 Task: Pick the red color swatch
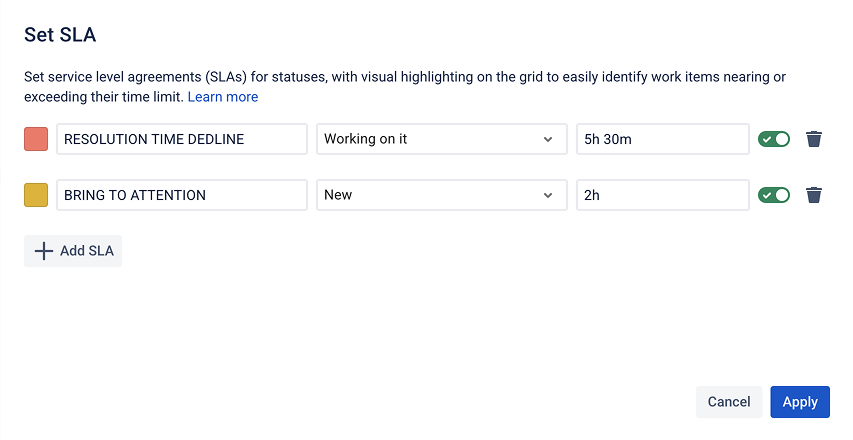(x=36, y=139)
